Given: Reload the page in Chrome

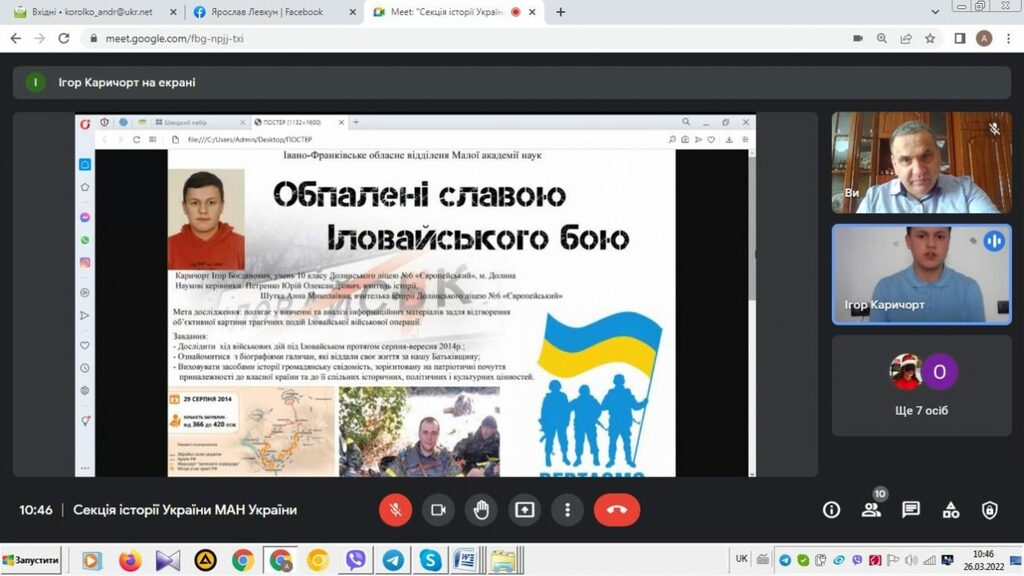Looking at the screenshot, I should click(64, 38).
